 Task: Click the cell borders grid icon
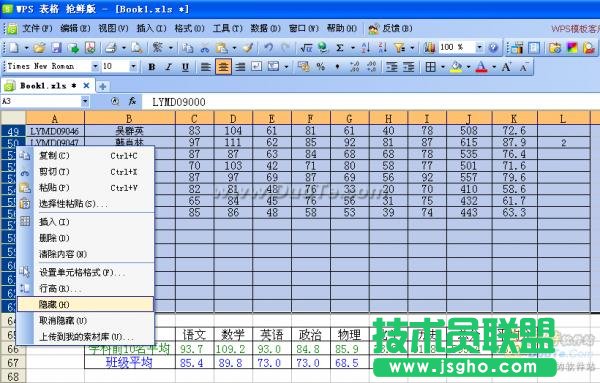coord(430,67)
